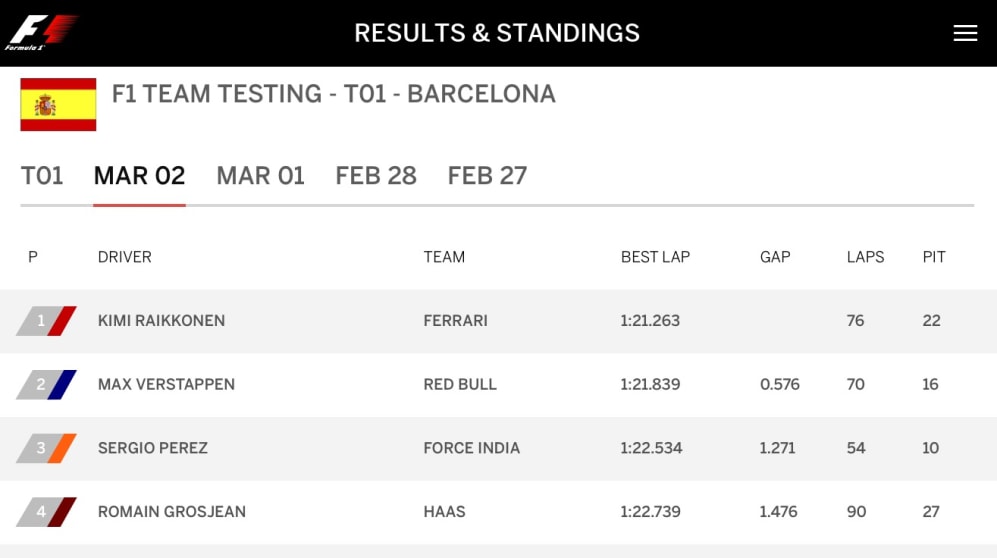The width and height of the screenshot is (997, 558).
Task: Click the Results & Standings title
Action: pyautogui.click(x=497, y=33)
